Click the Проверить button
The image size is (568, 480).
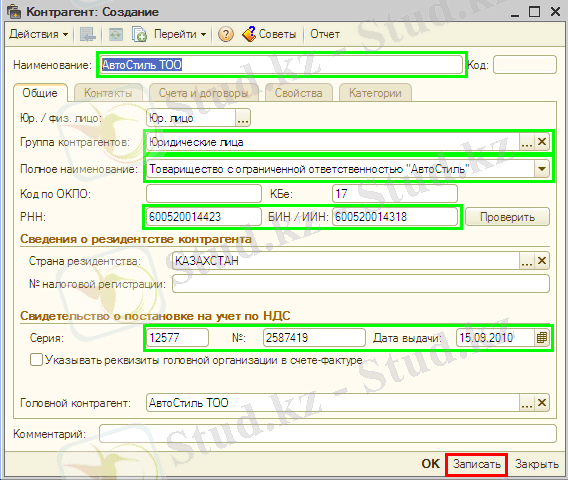coord(507,217)
